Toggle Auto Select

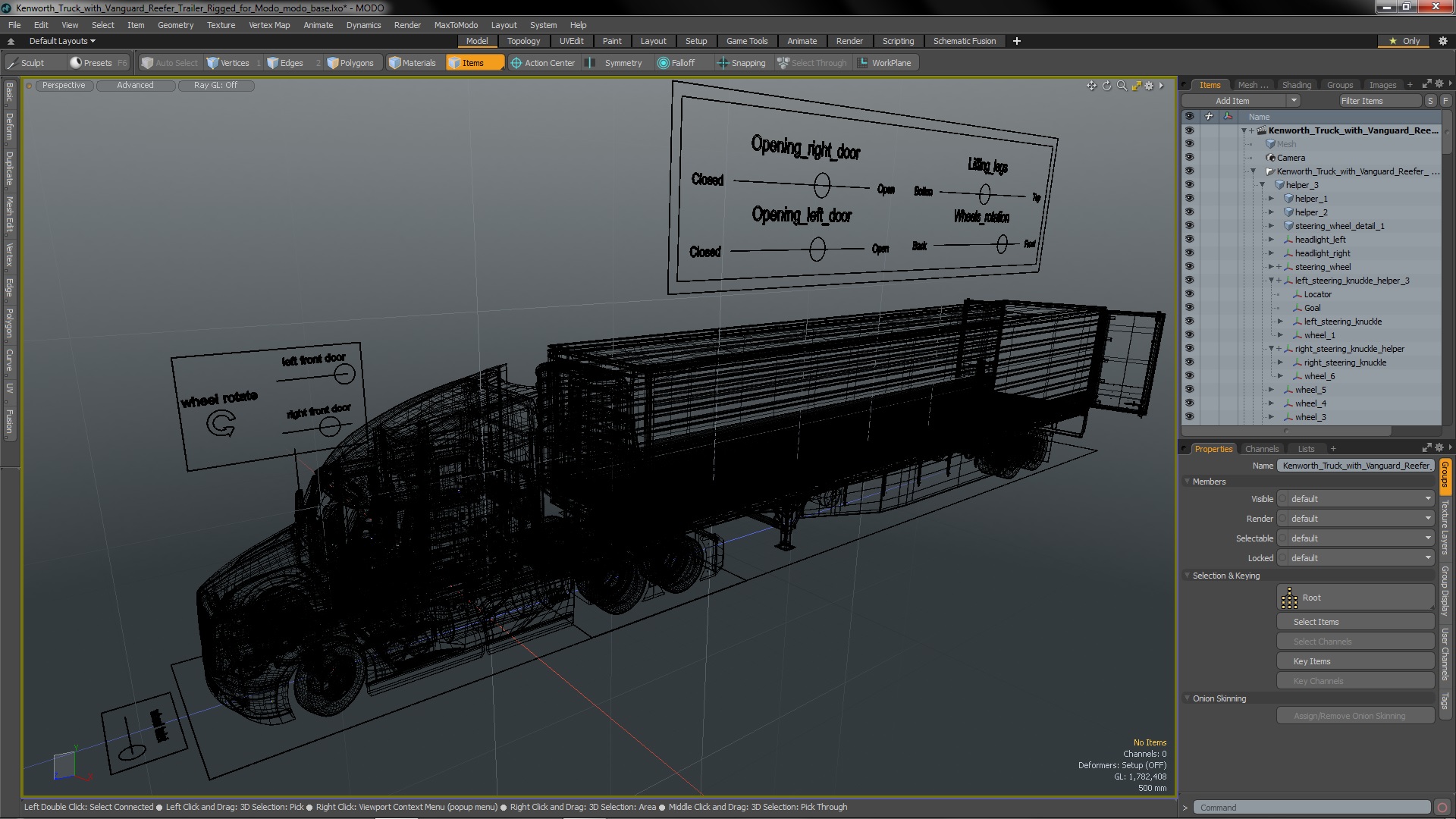click(169, 63)
